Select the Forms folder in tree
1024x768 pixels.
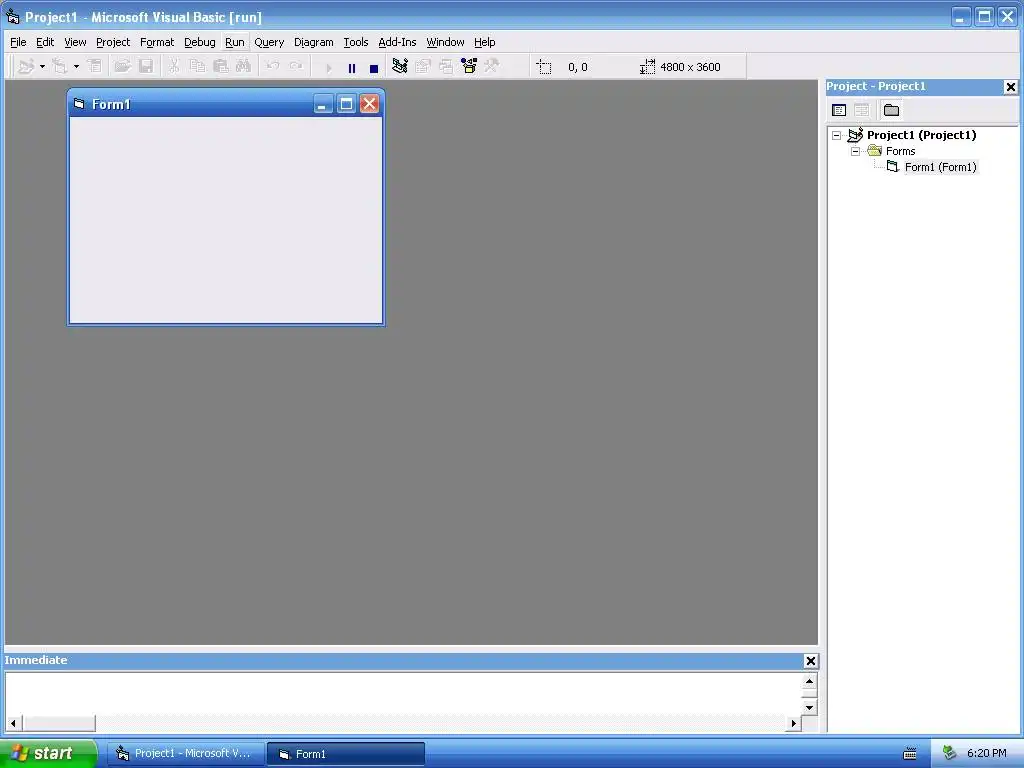click(x=901, y=151)
